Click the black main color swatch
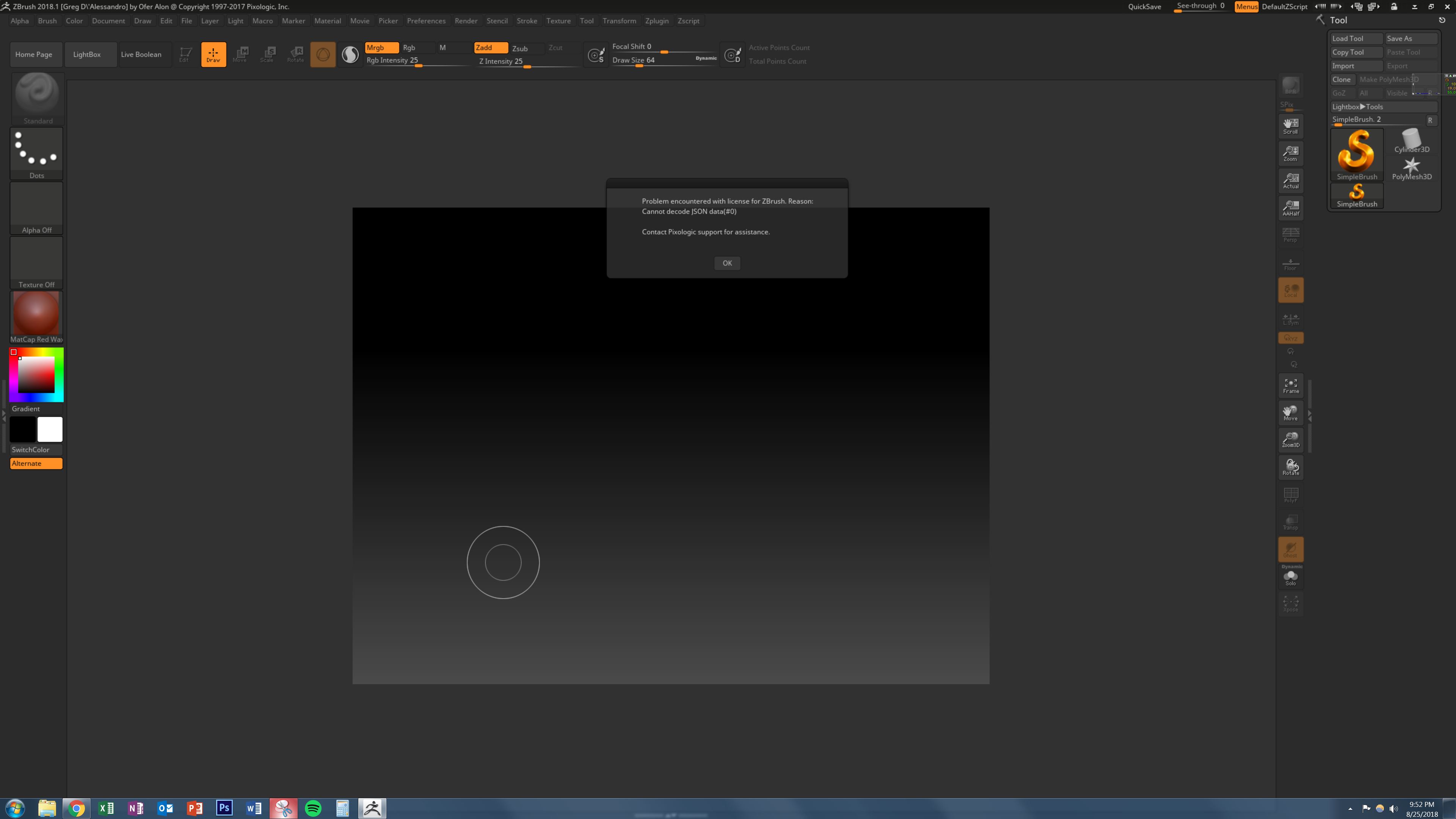 [x=23, y=429]
